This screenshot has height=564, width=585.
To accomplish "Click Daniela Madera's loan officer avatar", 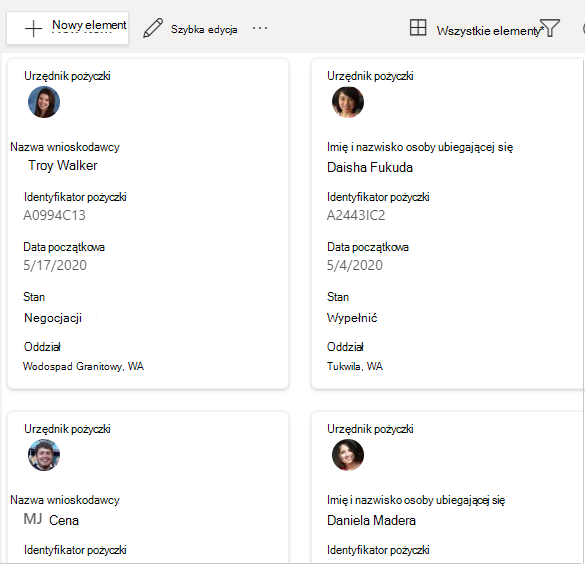I will point(348,455).
